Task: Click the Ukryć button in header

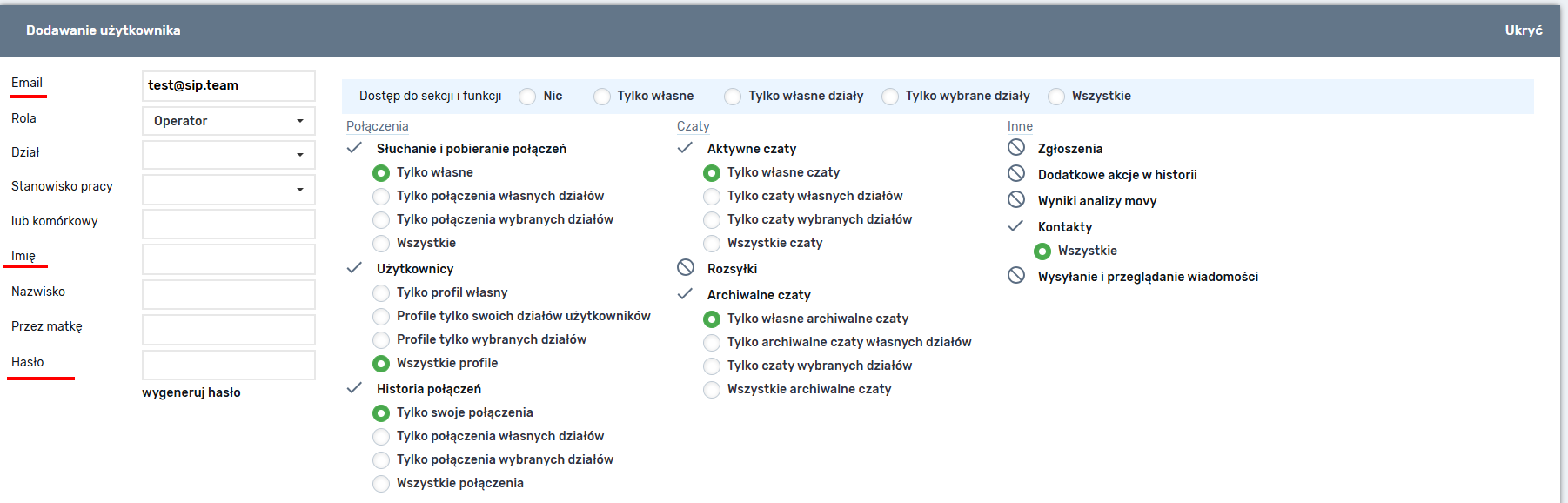Action: click(x=1523, y=30)
